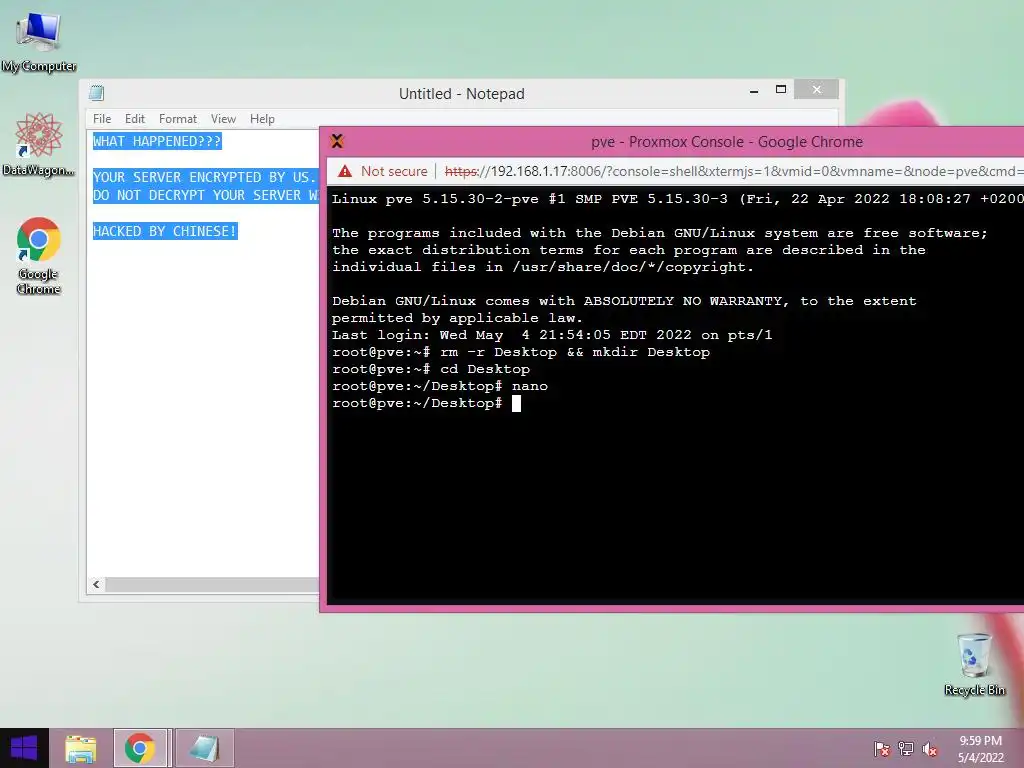This screenshot has height=768, width=1024.
Task: Click the 'YOUR SERVER ENCRYPTED BY US.' line
Action: [x=204, y=177]
